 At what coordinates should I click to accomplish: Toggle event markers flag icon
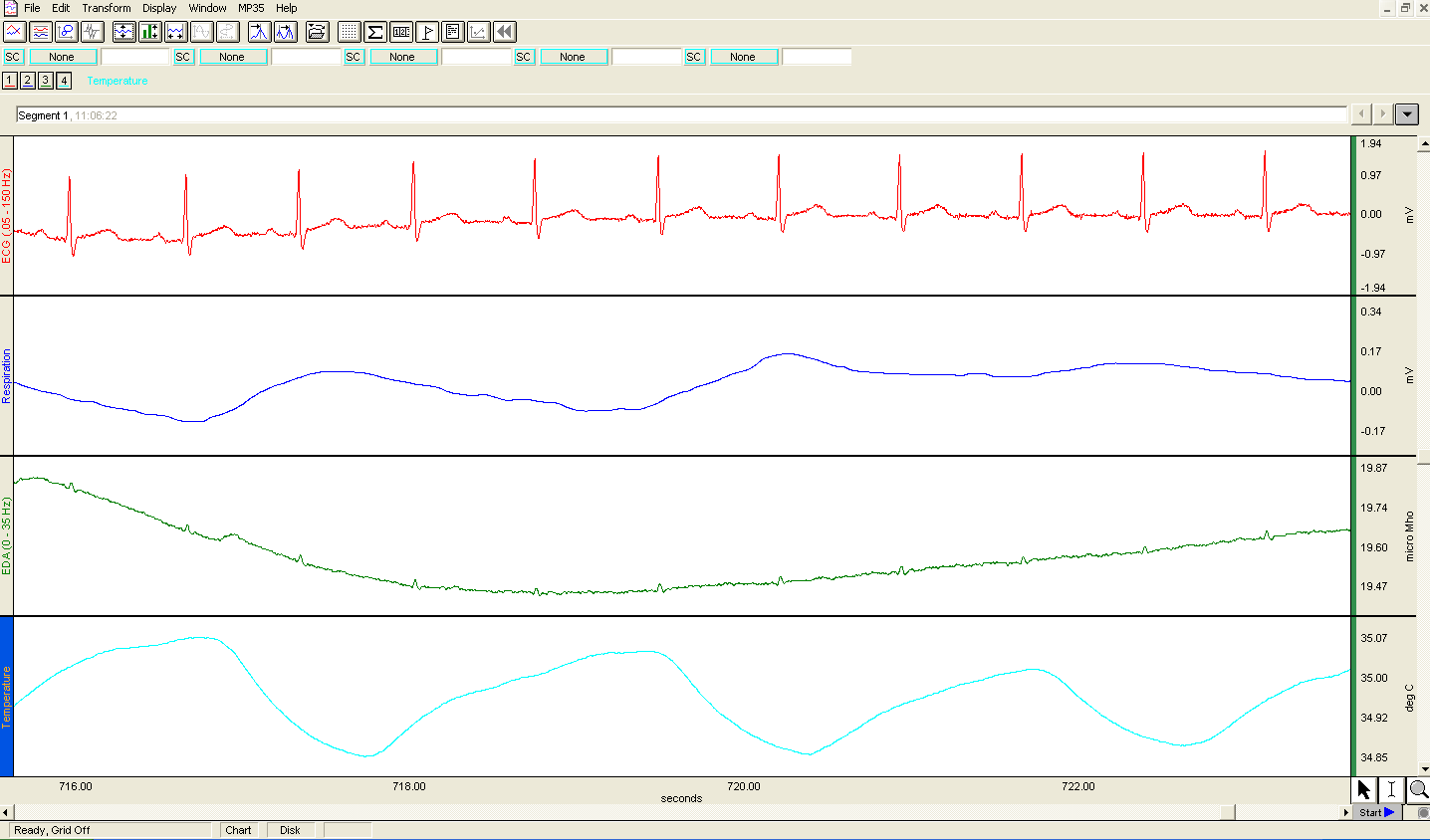(427, 32)
